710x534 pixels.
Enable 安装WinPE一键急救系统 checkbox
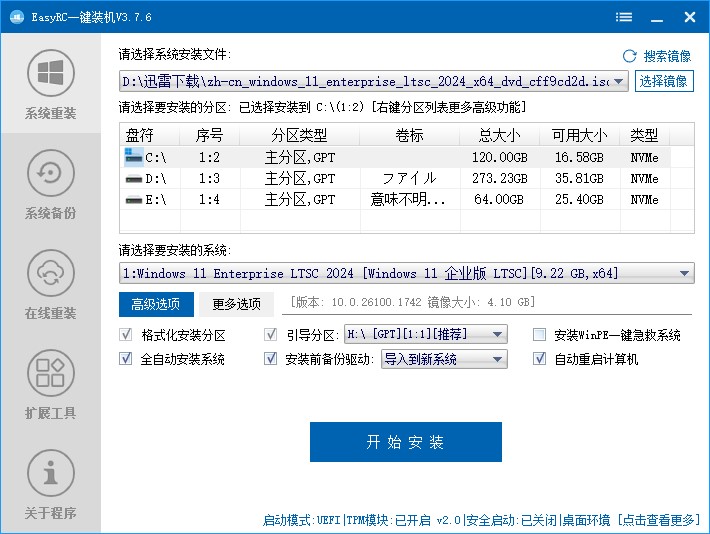click(x=540, y=335)
